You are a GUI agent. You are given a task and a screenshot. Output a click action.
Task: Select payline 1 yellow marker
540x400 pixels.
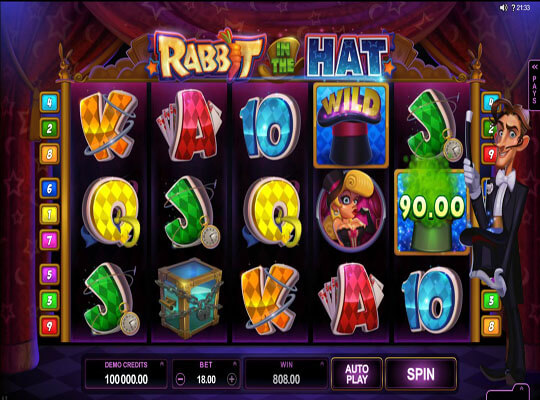[50, 214]
